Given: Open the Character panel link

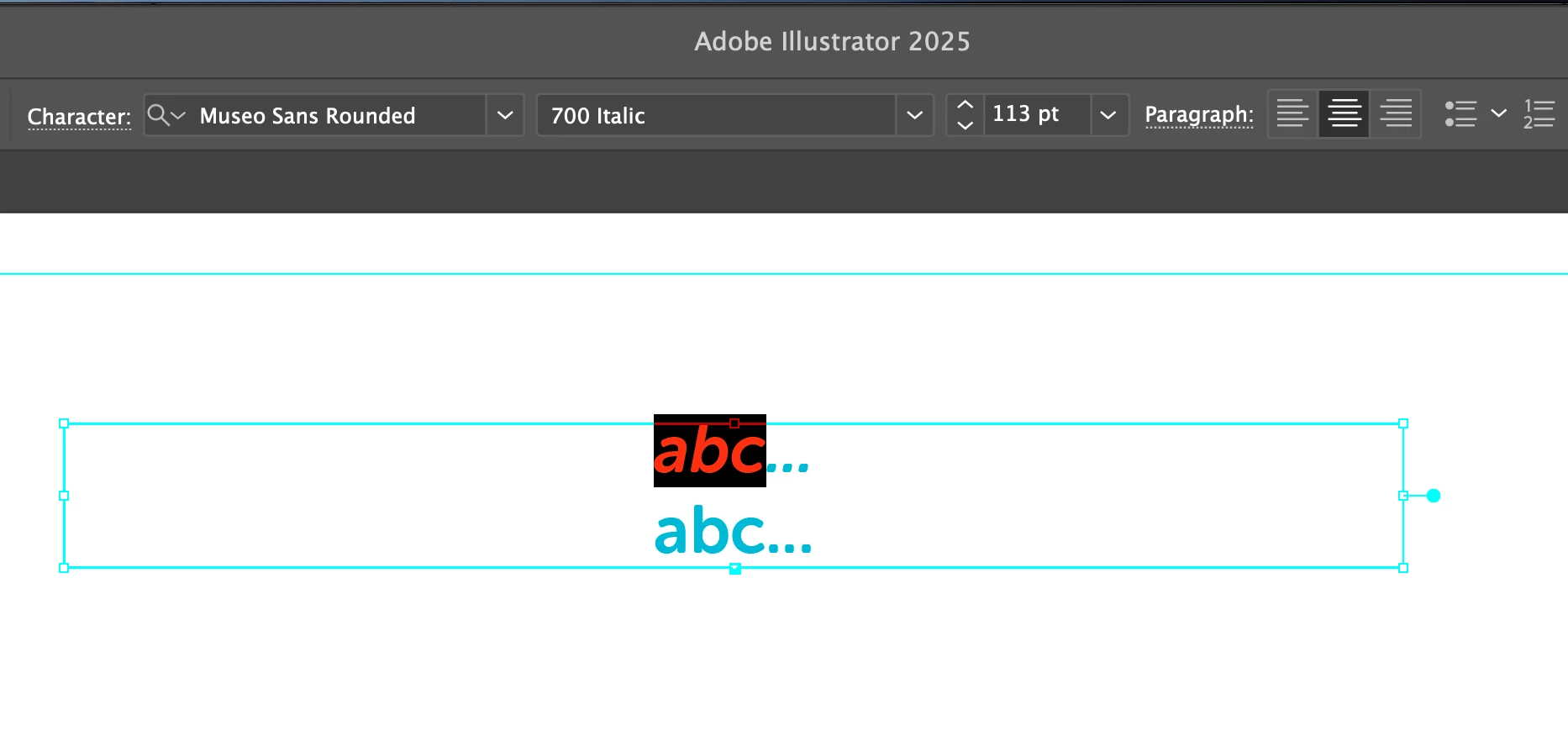Looking at the screenshot, I should [79, 116].
